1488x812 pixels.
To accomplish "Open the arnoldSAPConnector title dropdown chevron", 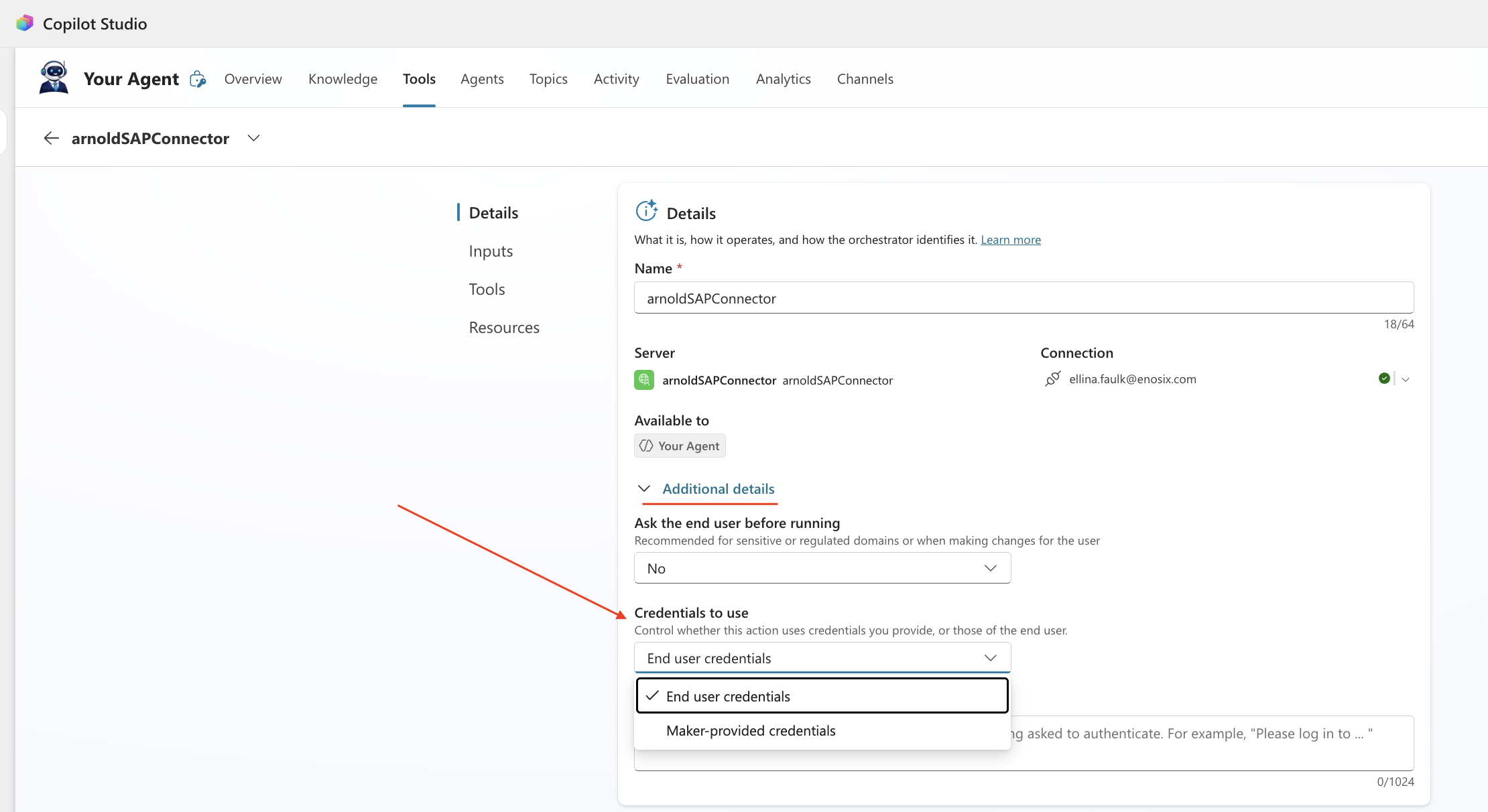I will 253,138.
